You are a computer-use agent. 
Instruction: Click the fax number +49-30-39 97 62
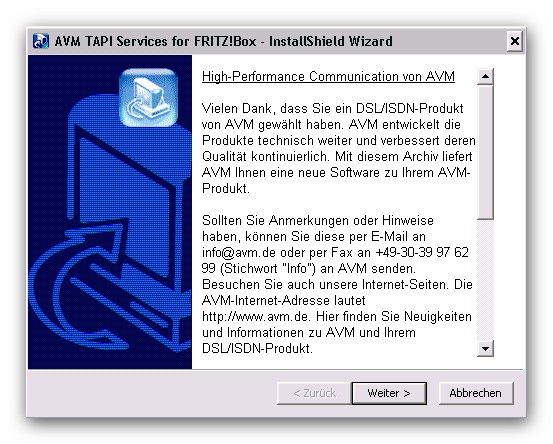coord(422,253)
